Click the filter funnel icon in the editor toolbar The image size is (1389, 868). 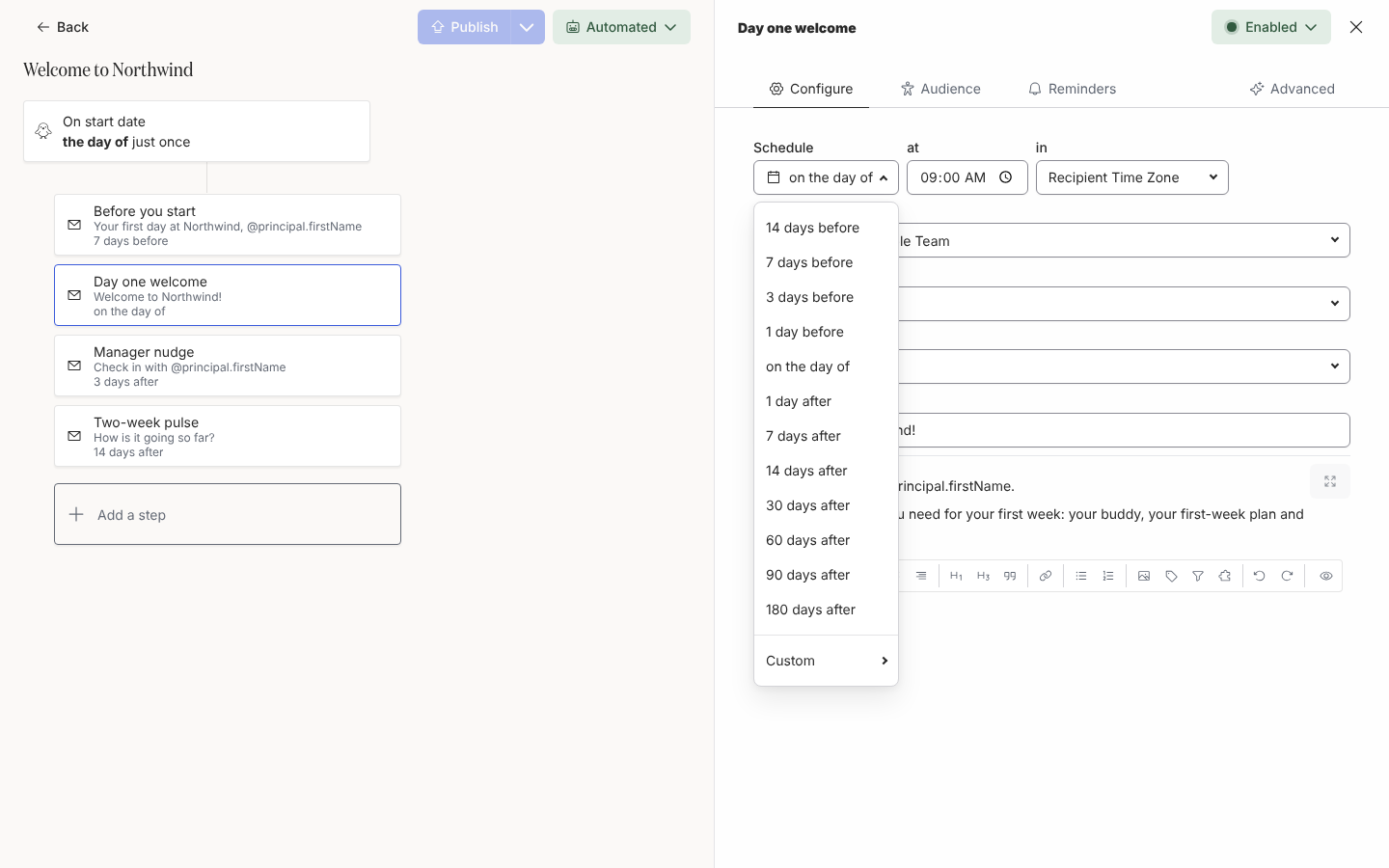[x=1198, y=576]
